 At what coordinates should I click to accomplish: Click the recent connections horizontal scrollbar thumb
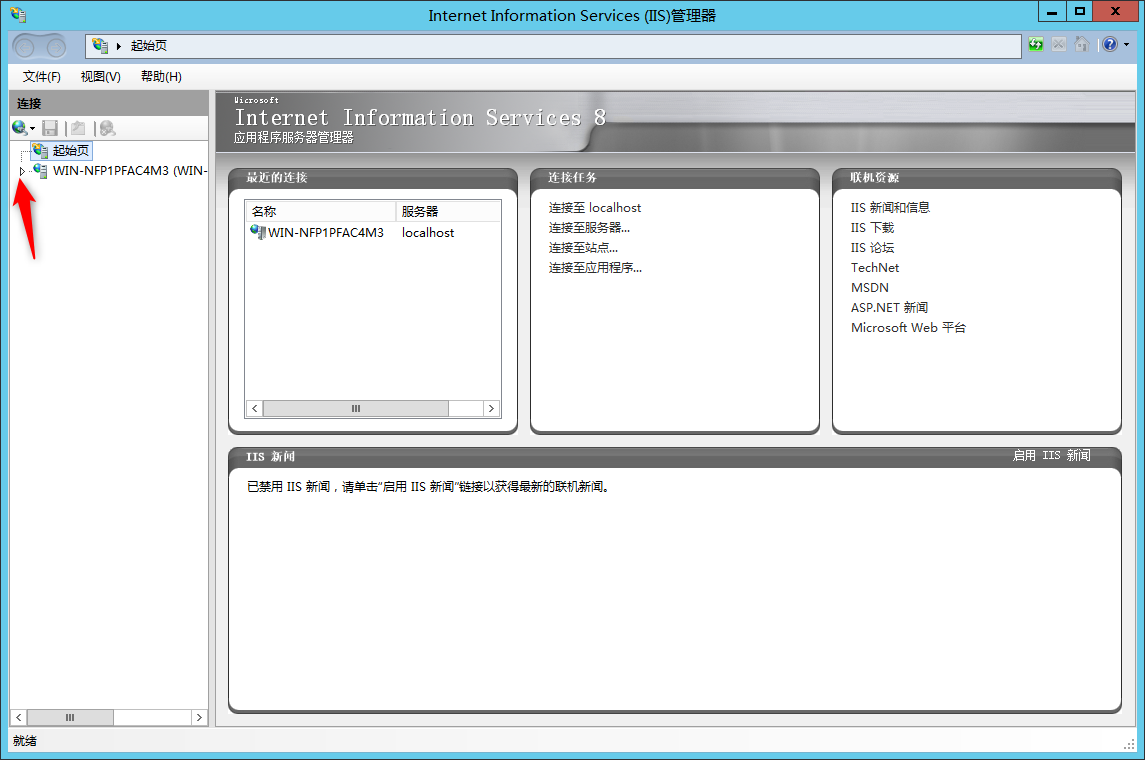coord(356,409)
